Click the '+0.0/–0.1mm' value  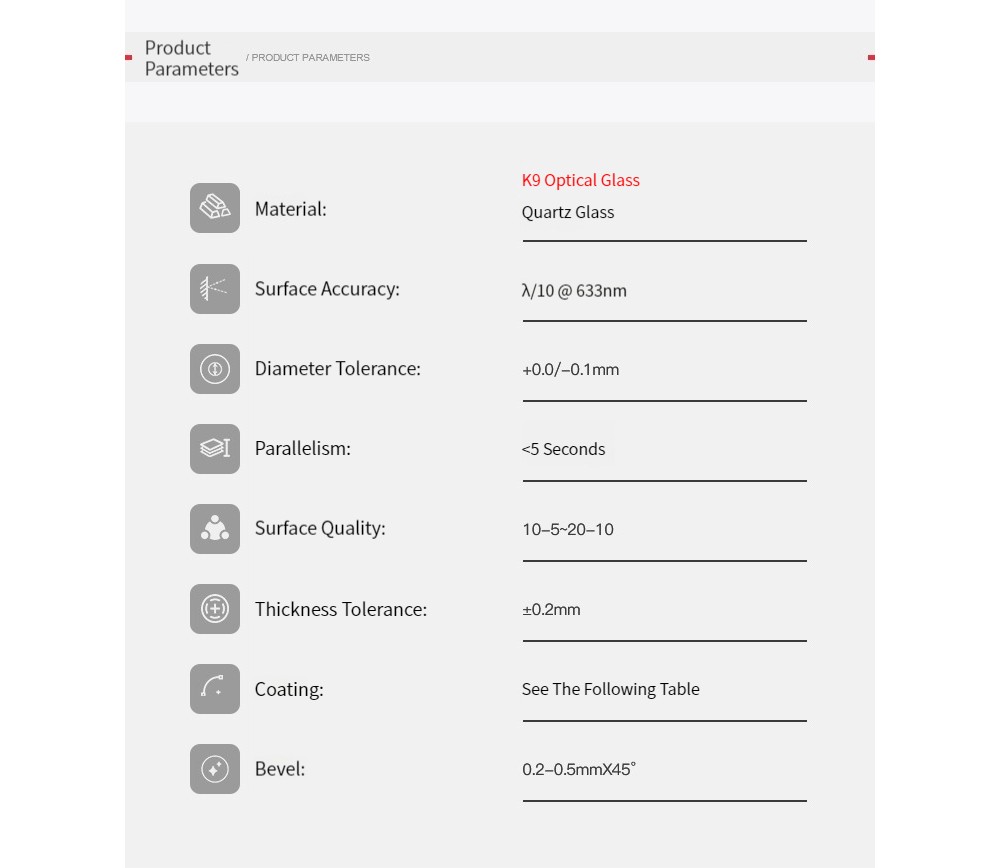[571, 370]
